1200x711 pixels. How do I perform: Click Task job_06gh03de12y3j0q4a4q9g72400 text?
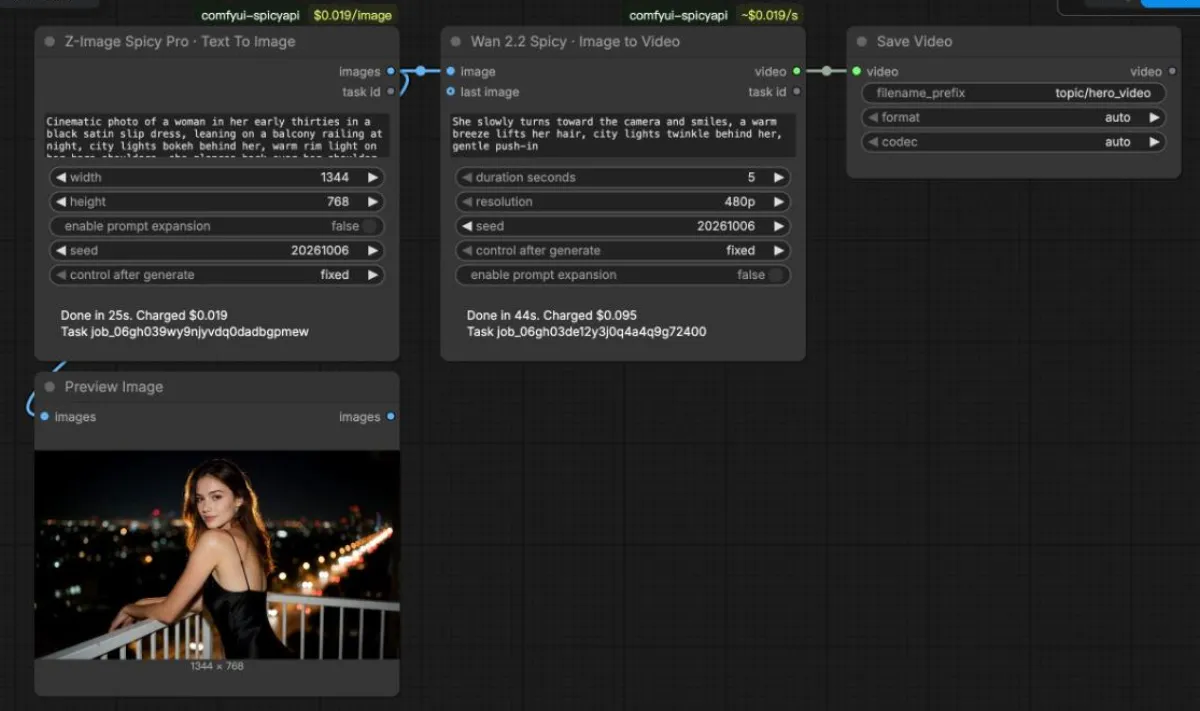587,331
